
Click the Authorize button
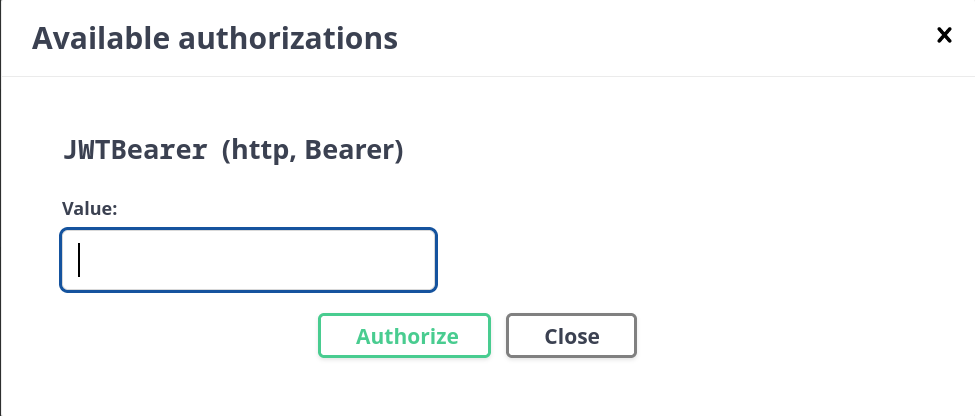(x=404, y=336)
